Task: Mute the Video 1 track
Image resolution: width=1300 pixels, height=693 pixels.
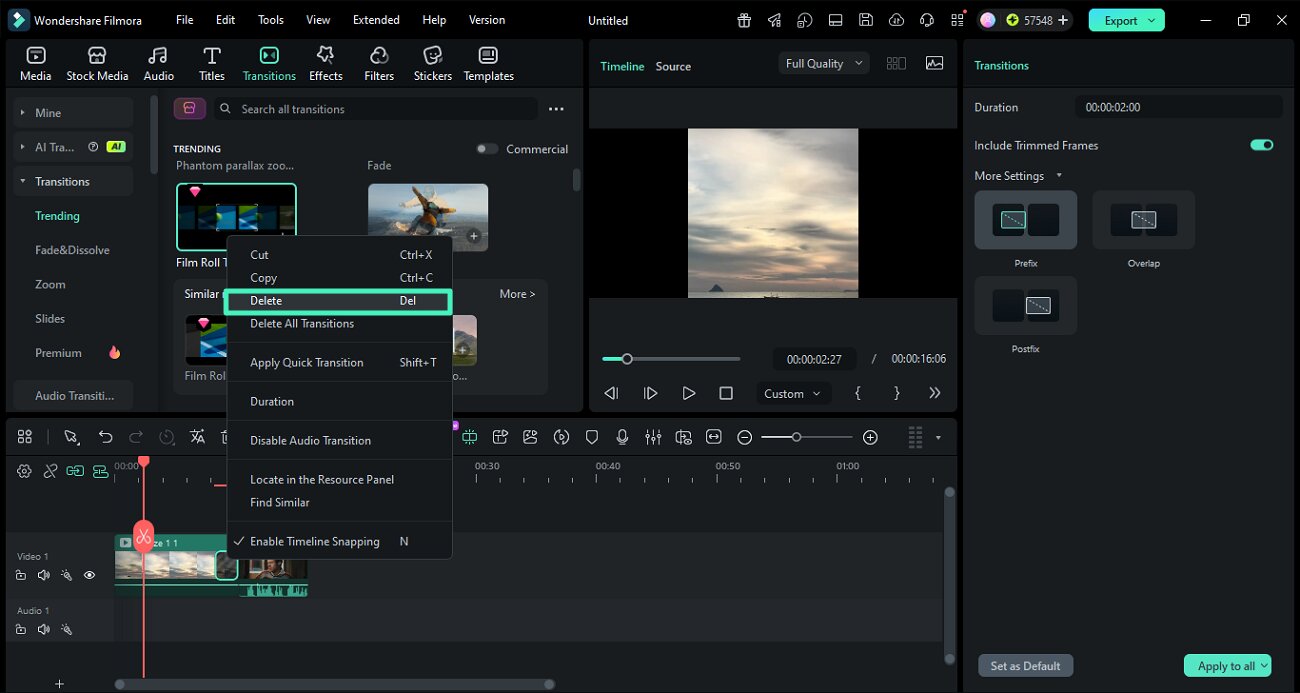Action: [43, 575]
